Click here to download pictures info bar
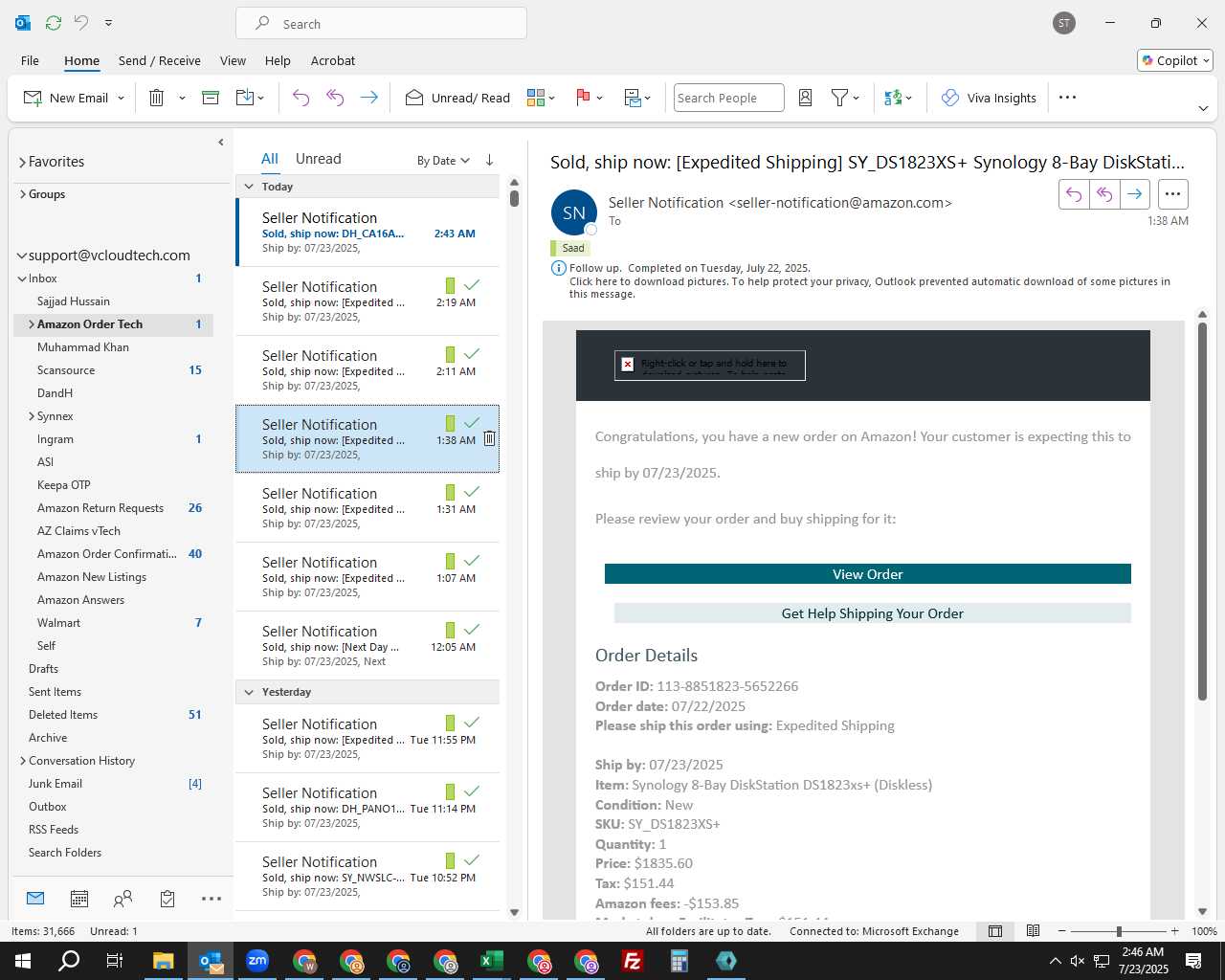 coord(870,287)
